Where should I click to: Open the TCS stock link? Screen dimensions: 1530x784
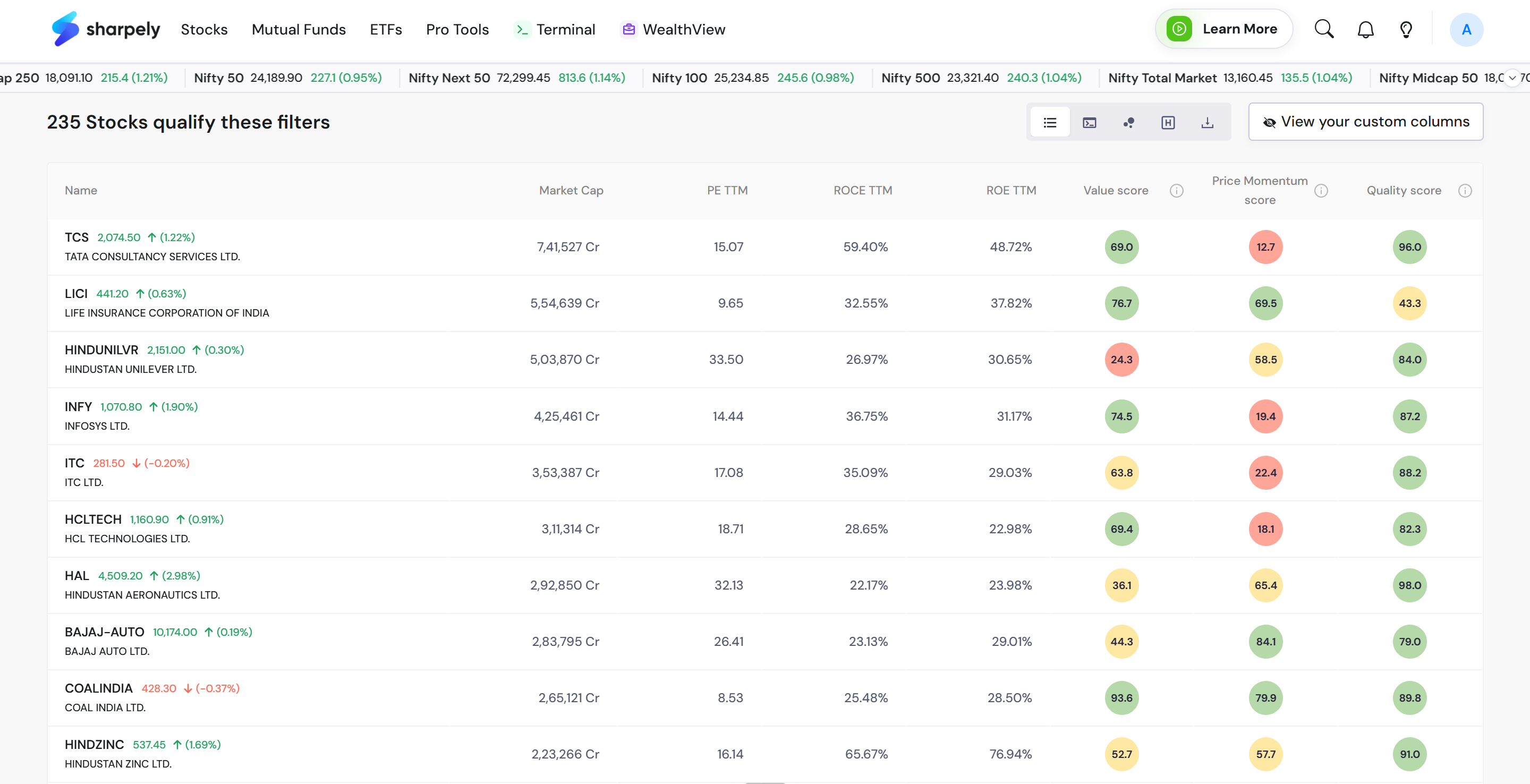[x=76, y=237]
